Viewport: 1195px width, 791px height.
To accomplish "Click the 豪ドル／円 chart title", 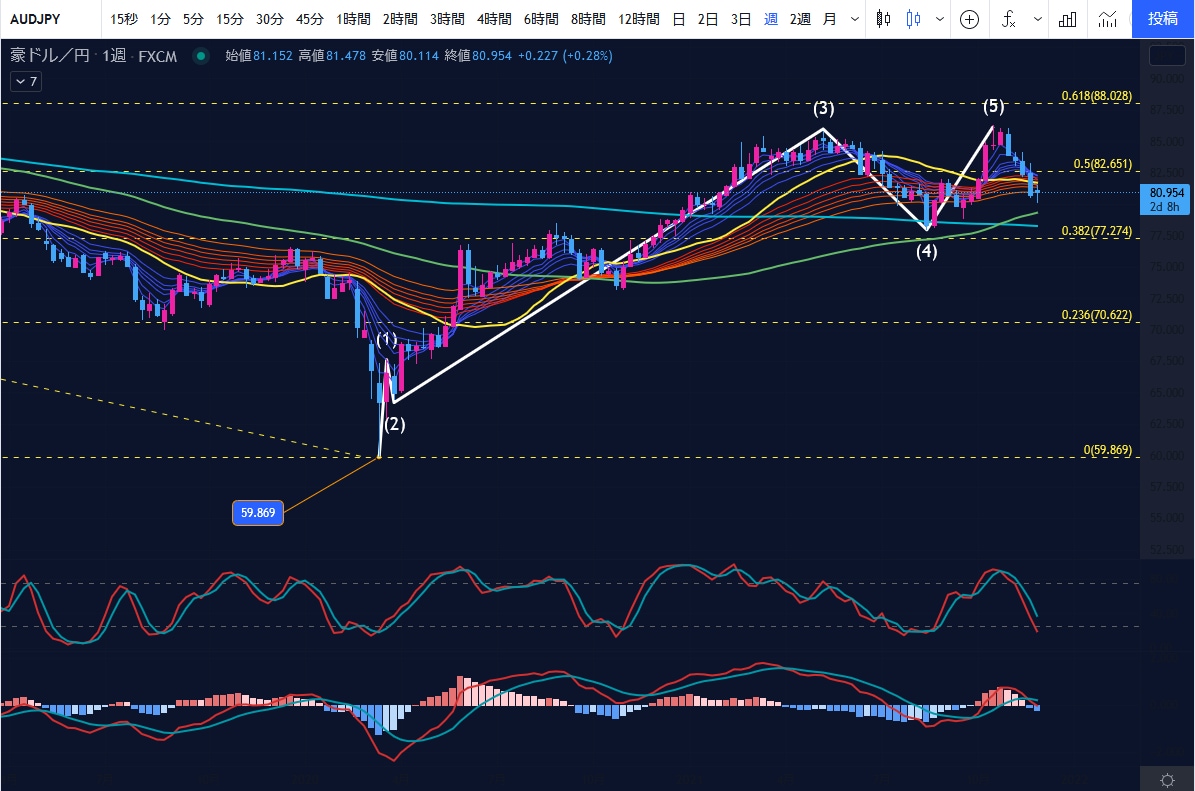I will (x=50, y=56).
